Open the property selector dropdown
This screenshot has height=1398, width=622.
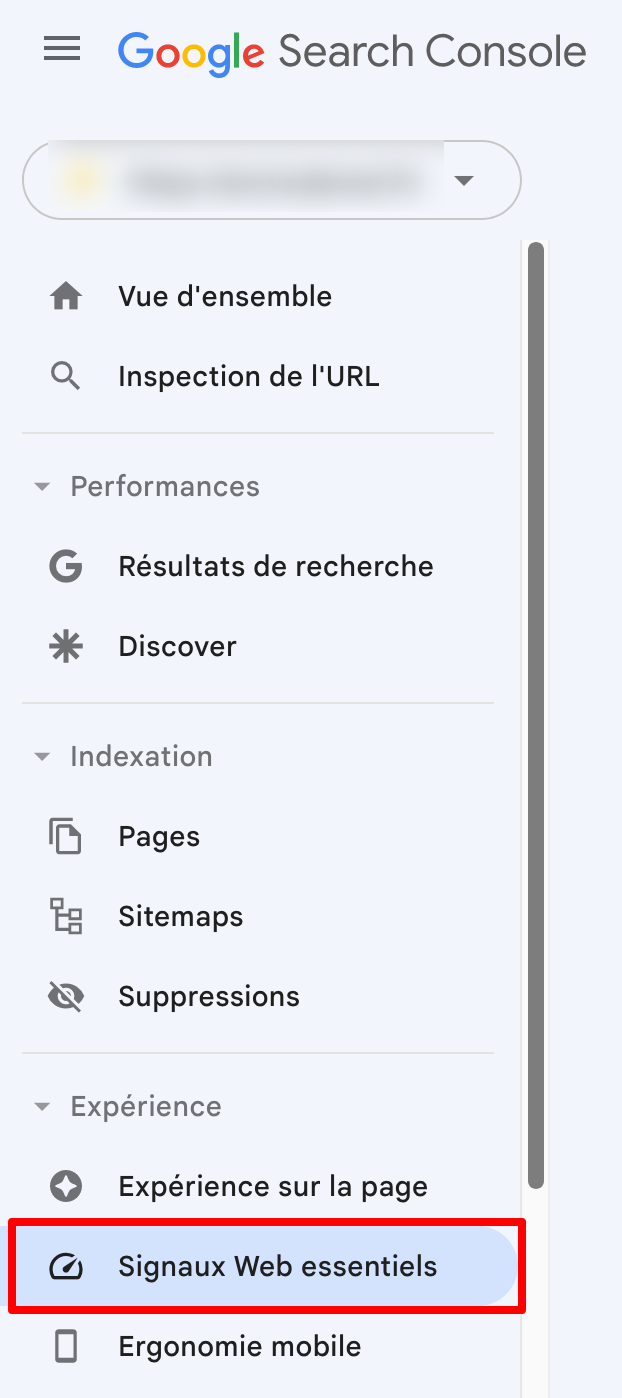(463, 181)
